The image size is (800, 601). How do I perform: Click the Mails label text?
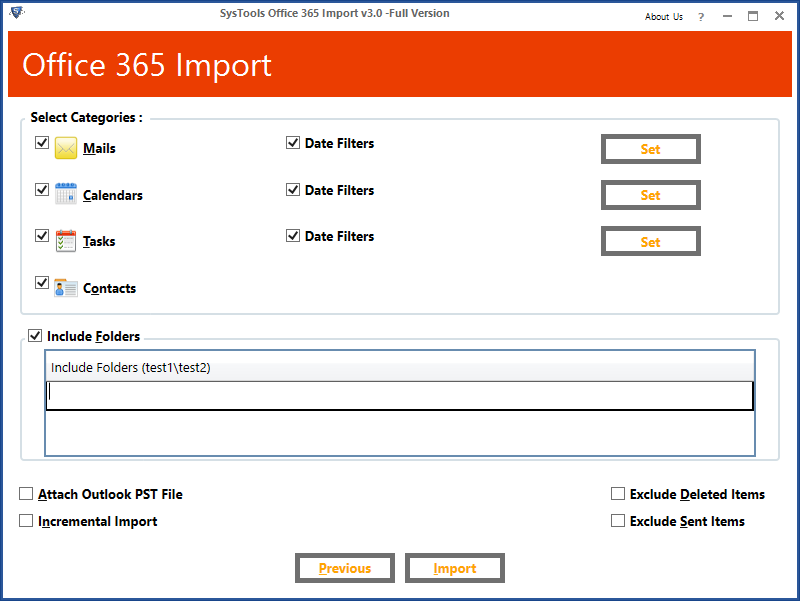[99, 148]
